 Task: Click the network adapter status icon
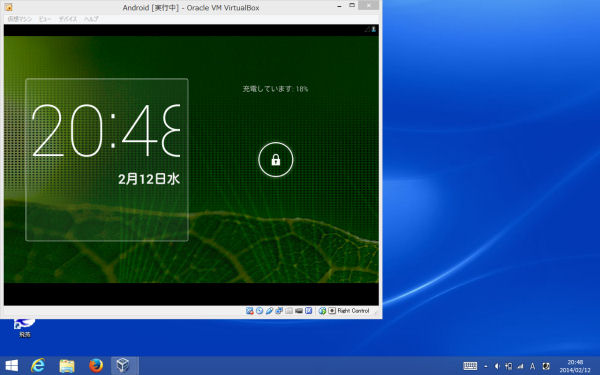click(x=279, y=311)
